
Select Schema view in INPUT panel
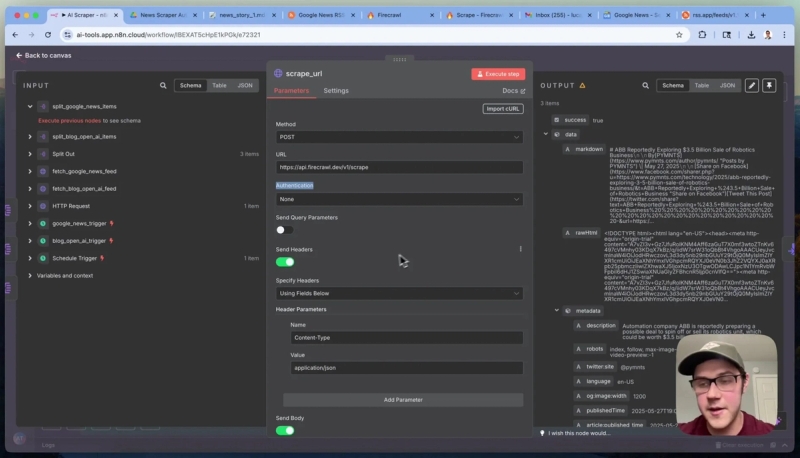pyautogui.click(x=190, y=86)
